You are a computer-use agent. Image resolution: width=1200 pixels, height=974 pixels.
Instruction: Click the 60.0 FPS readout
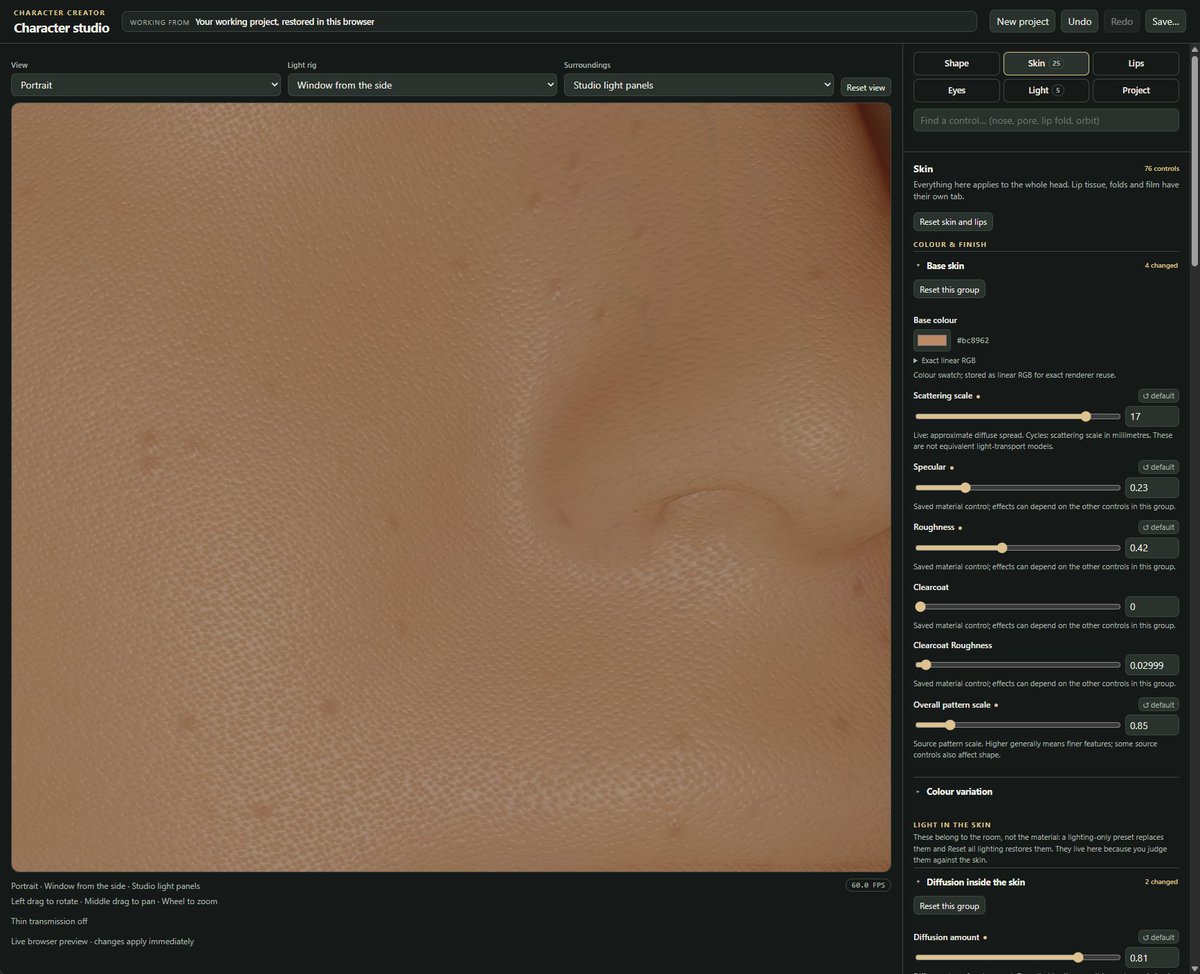868,885
